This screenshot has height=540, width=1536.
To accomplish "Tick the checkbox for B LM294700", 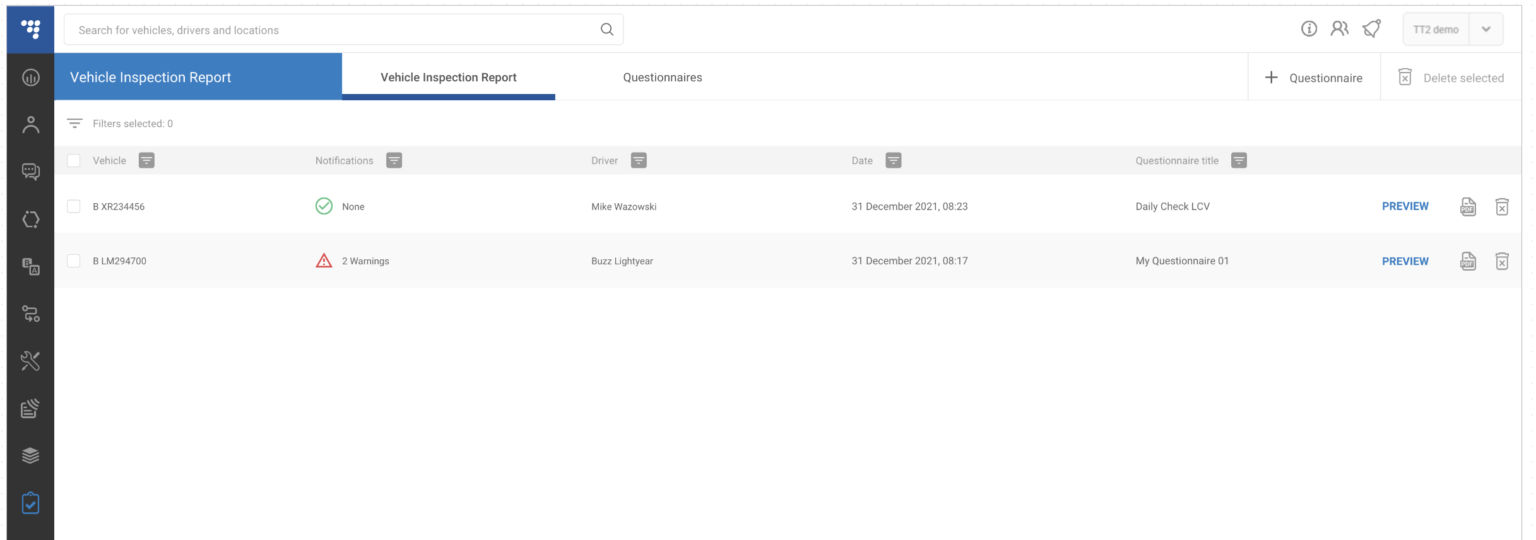I will 73,261.
